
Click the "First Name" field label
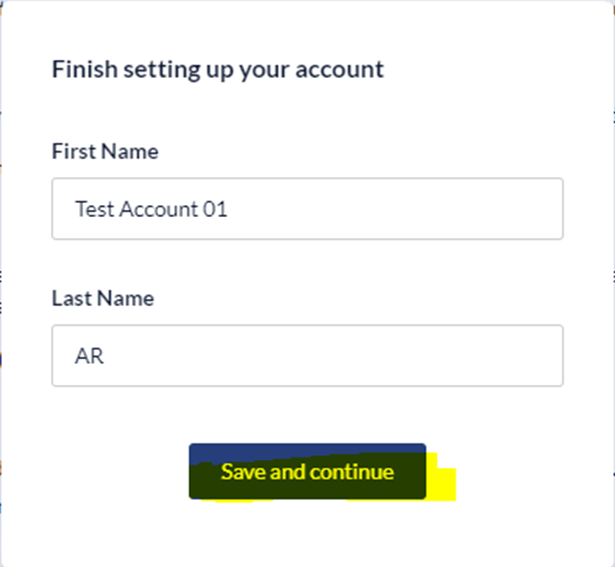(105, 152)
